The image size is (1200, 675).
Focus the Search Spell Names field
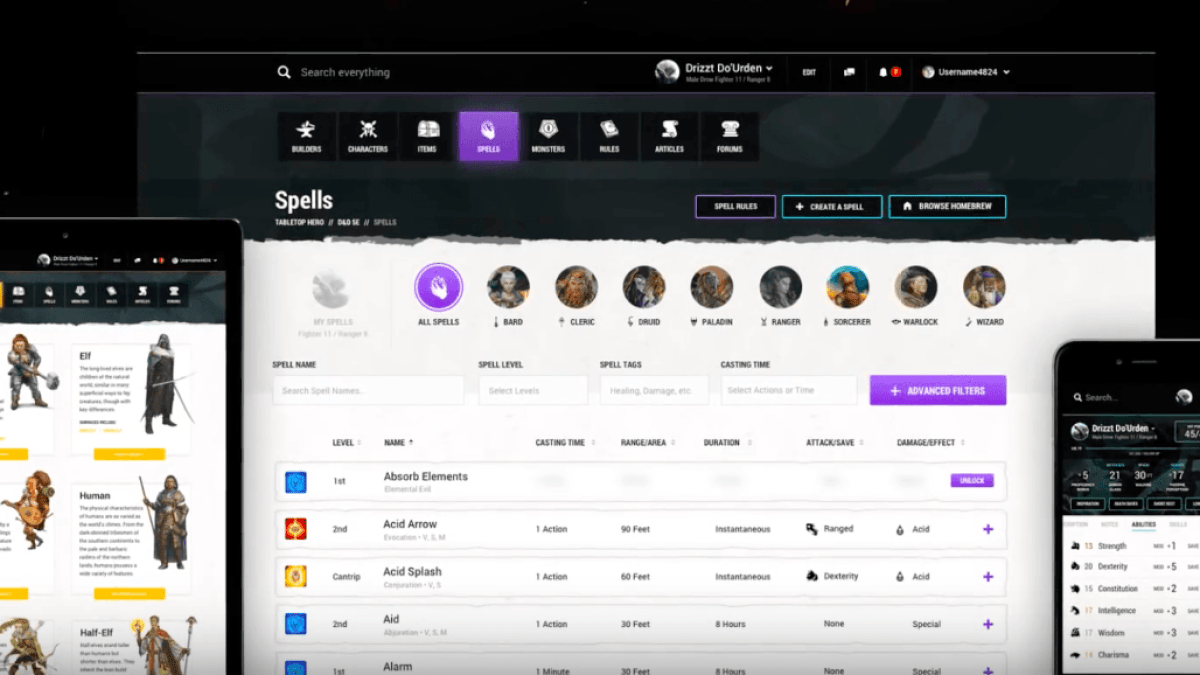(x=368, y=390)
